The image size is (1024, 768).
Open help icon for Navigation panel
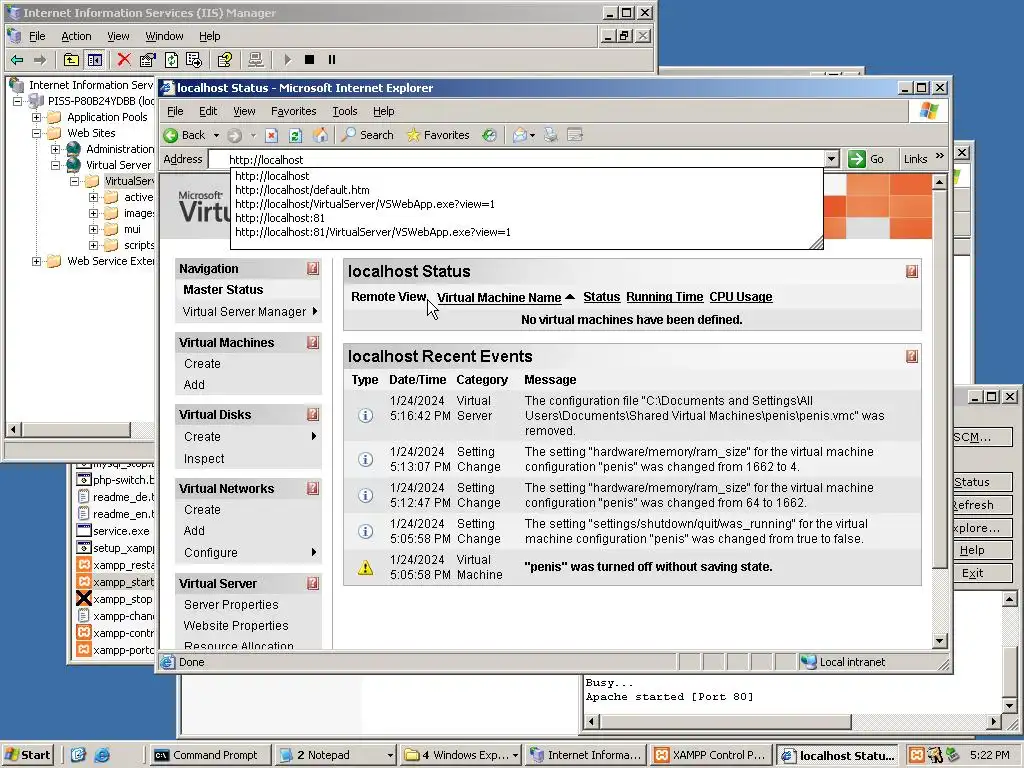pyautogui.click(x=313, y=268)
